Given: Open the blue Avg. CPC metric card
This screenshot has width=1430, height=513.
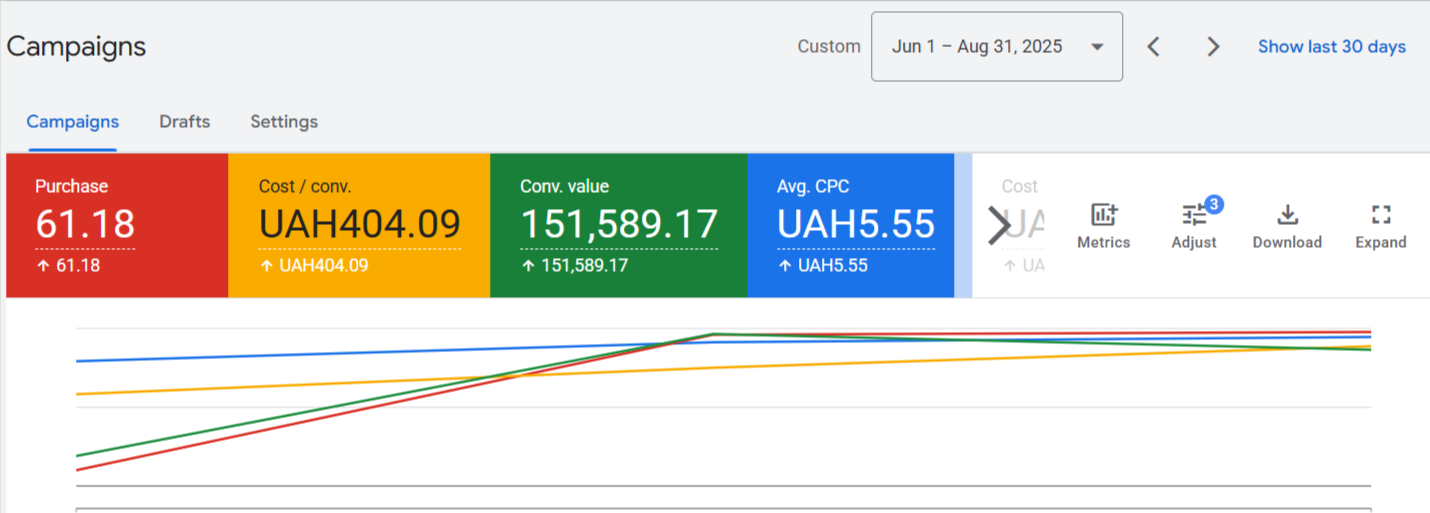Looking at the screenshot, I should click(x=850, y=225).
